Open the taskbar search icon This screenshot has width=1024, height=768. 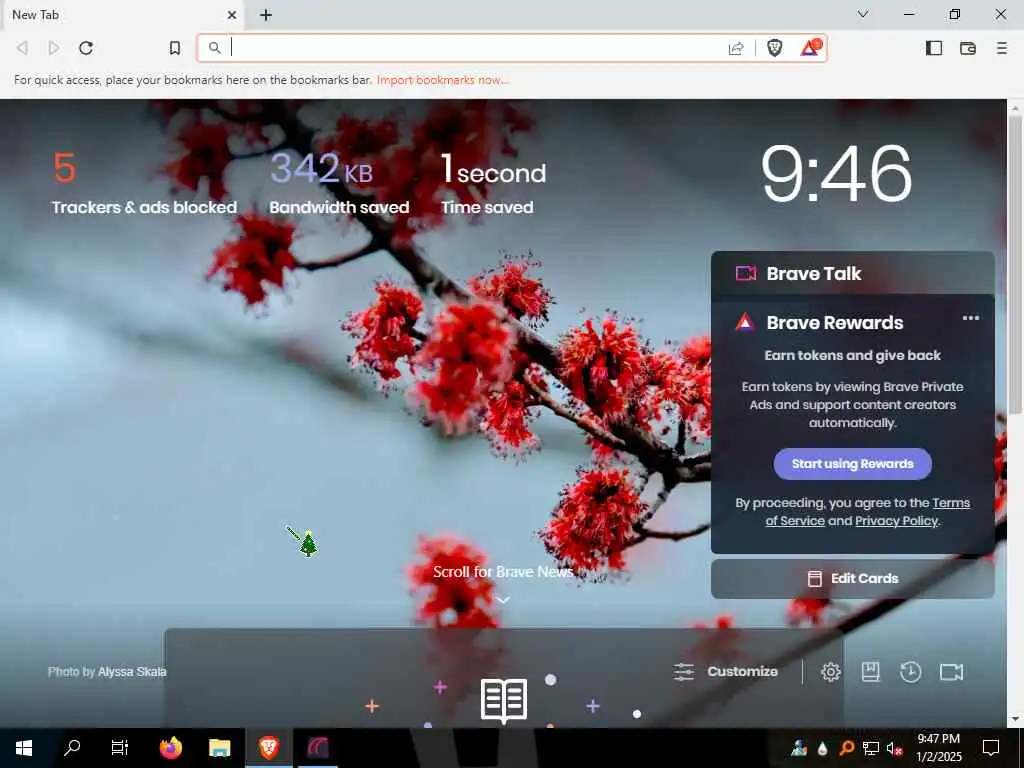pos(72,748)
